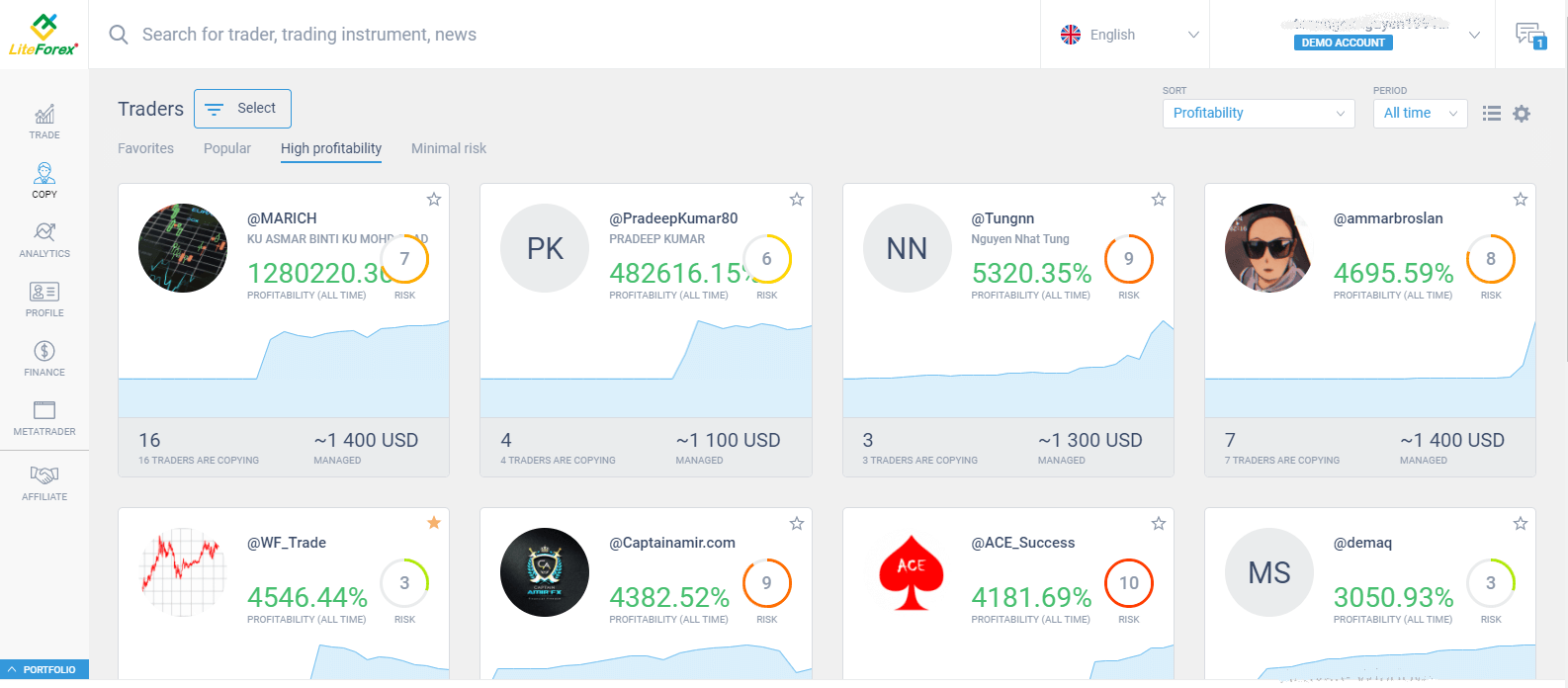
Task: Switch to the Popular tab
Action: pos(227,148)
